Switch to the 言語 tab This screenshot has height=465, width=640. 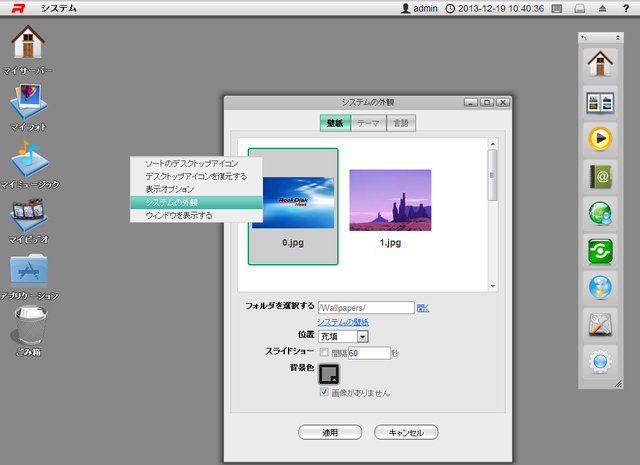point(400,122)
